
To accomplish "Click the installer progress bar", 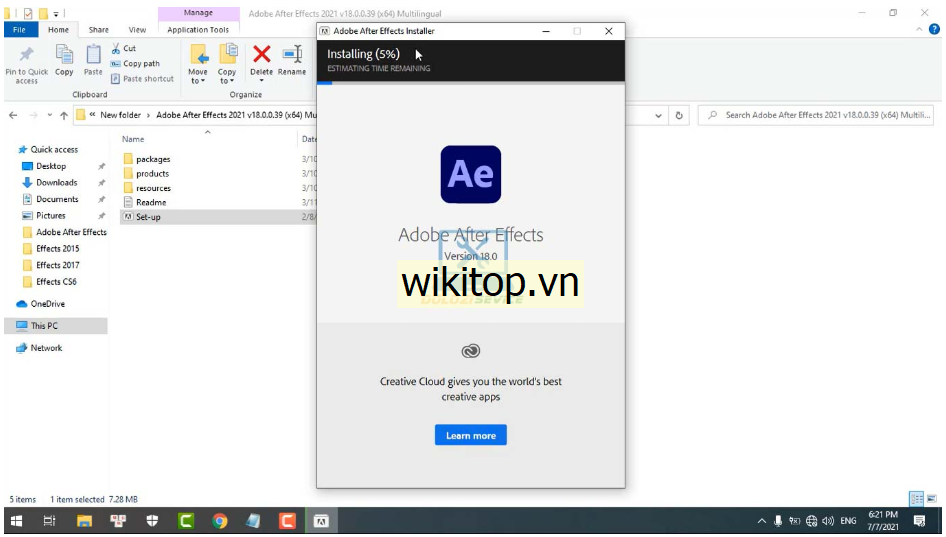I will click(x=471, y=83).
